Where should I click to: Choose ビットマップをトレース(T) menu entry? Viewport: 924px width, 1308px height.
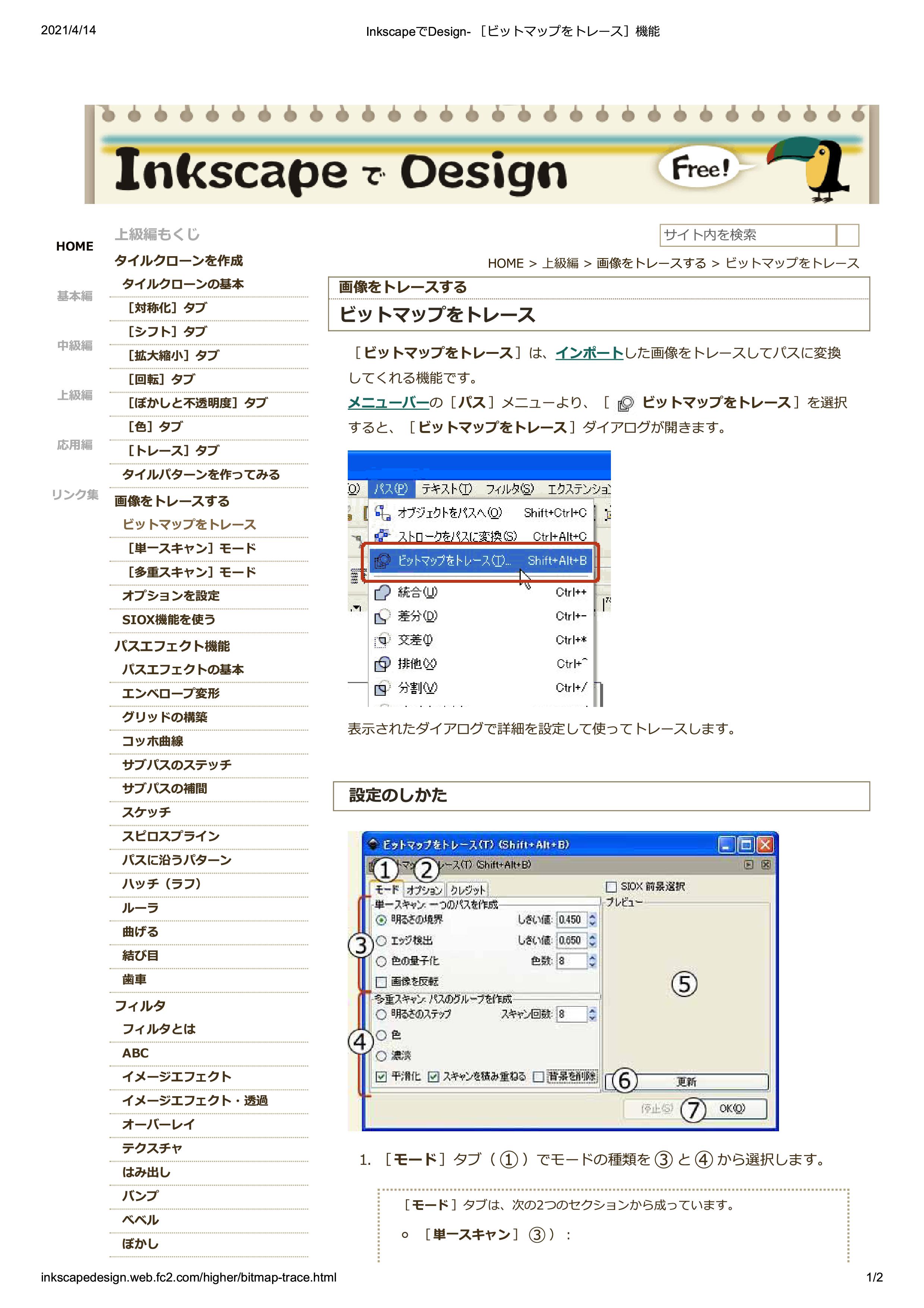480,560
